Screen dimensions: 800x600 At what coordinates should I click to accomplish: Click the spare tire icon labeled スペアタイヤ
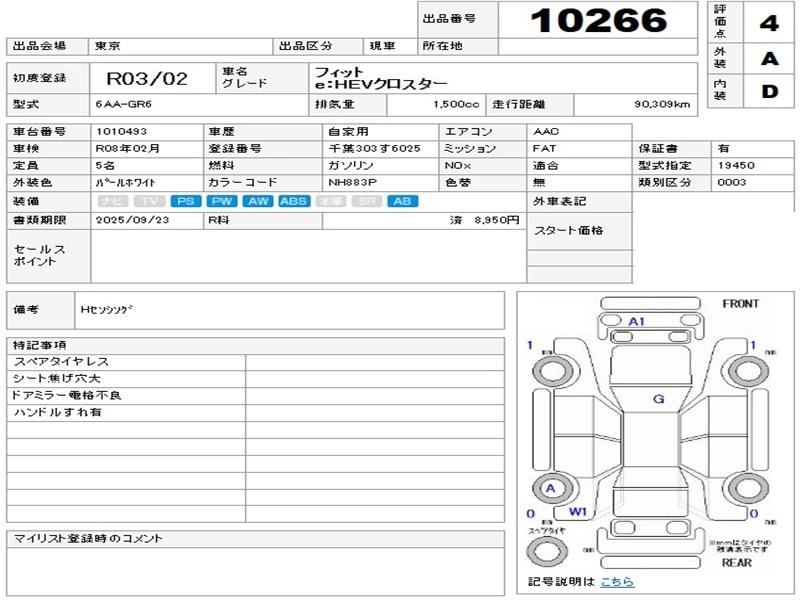[x=546, y=551]
